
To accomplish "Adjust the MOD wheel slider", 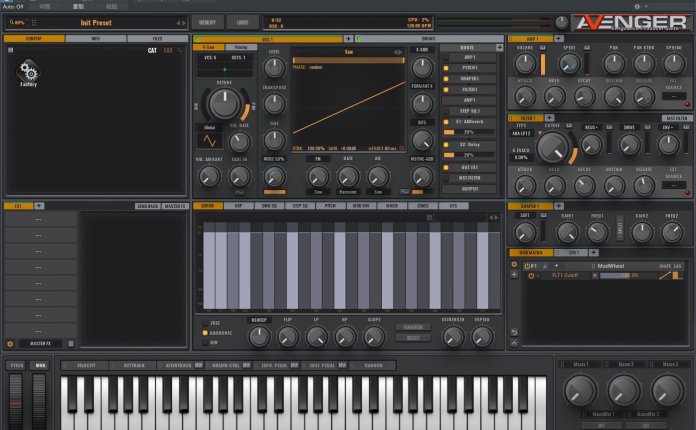I will 40,398.
